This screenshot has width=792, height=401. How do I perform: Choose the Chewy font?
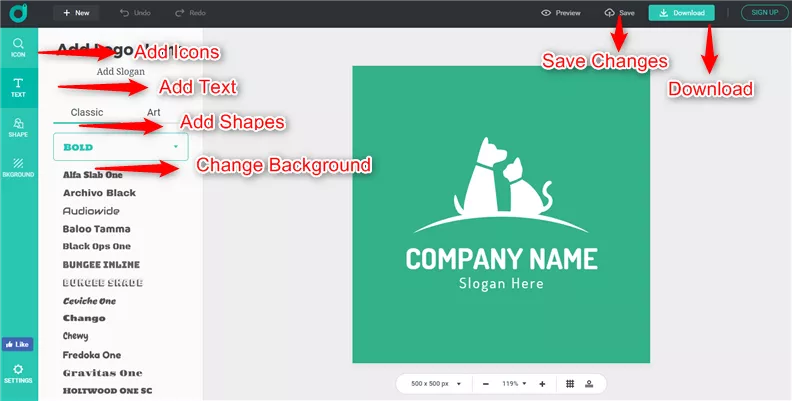[x=75, y=336]
